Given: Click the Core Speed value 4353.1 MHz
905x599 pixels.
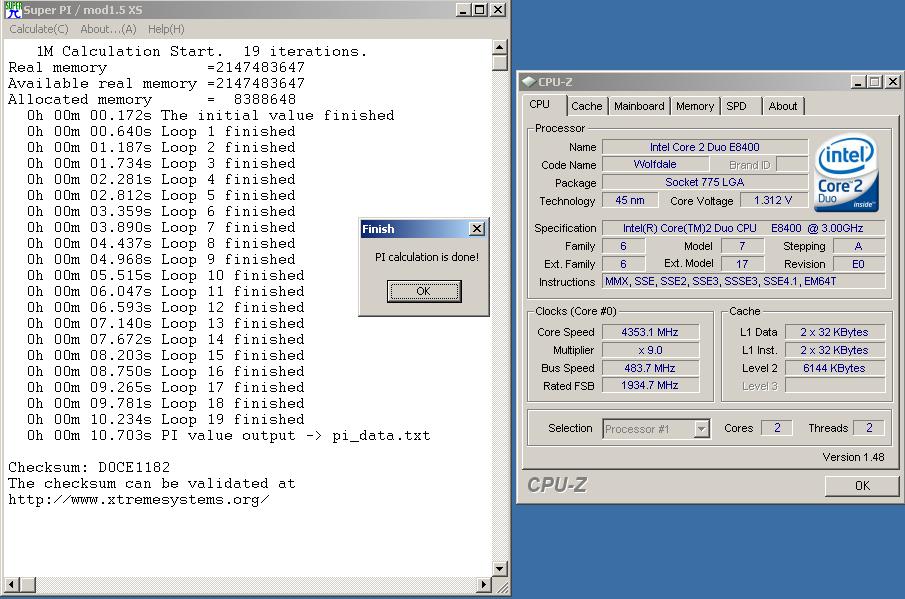Looking at the screenshot, I should click(650, 332).
